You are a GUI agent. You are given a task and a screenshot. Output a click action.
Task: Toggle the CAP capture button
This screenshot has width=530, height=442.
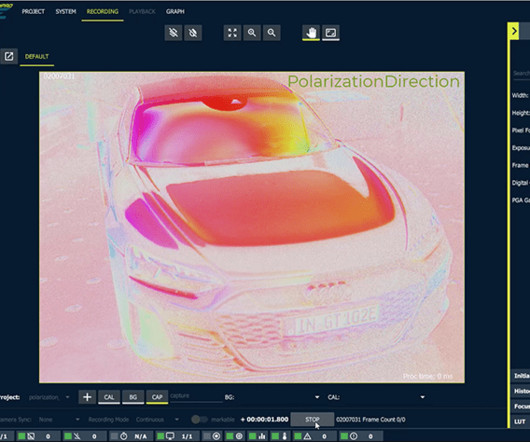(157, 397)
